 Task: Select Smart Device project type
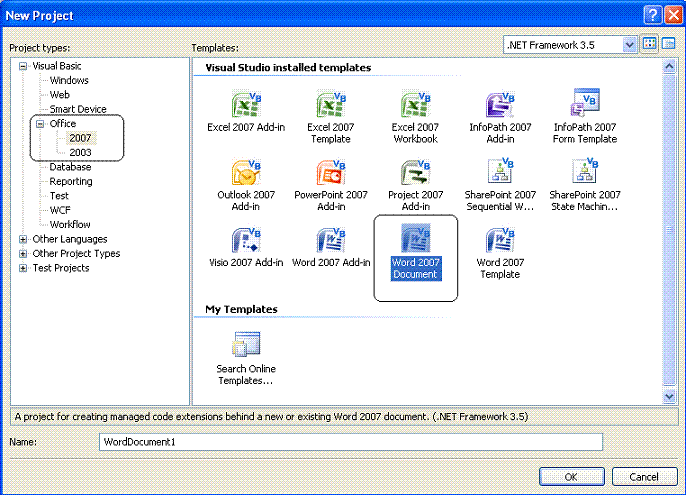point(78,109)
